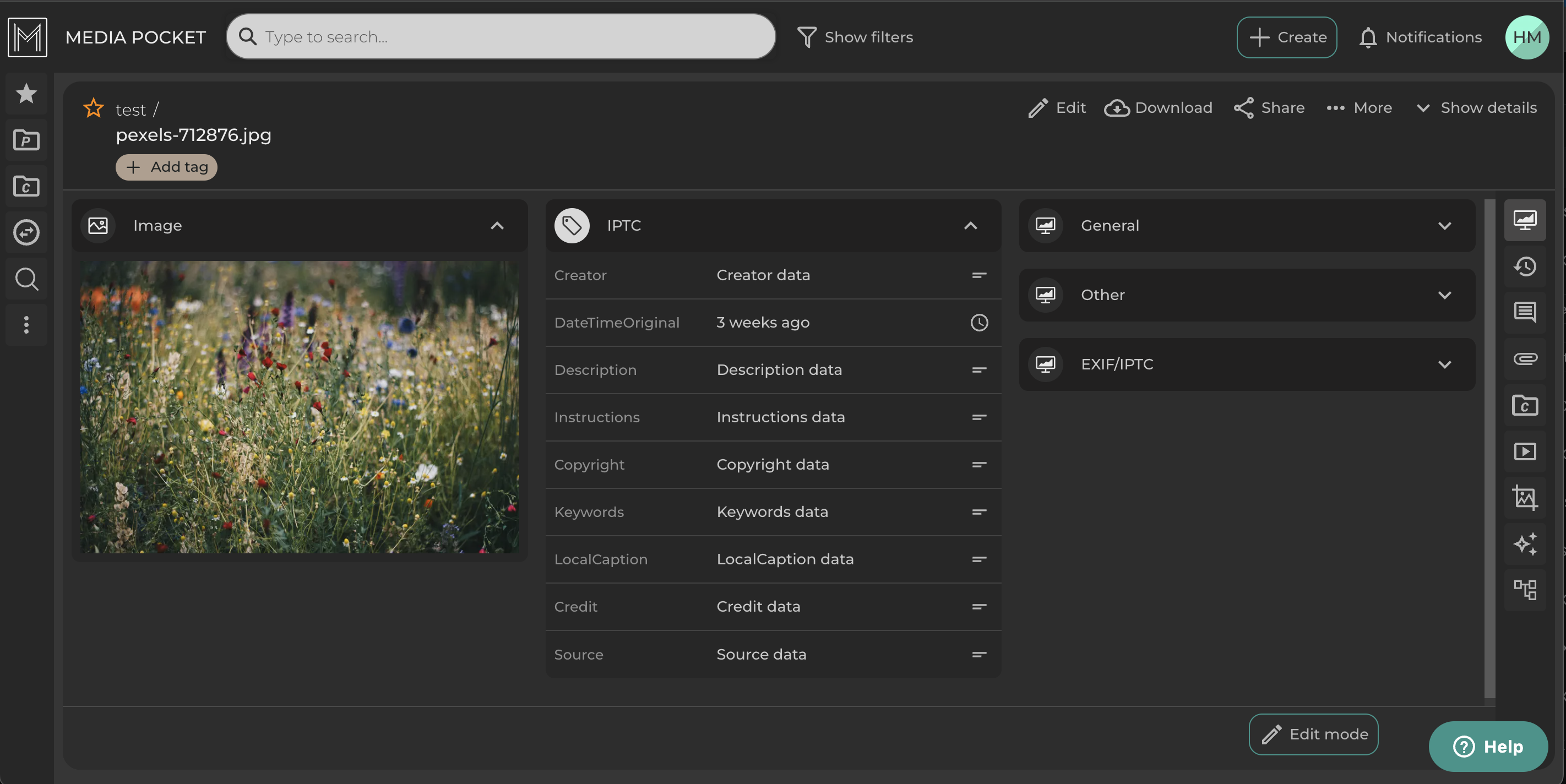The image size is (1566, 784).
Task: Click the Add tag button
Action: point(167,167)
